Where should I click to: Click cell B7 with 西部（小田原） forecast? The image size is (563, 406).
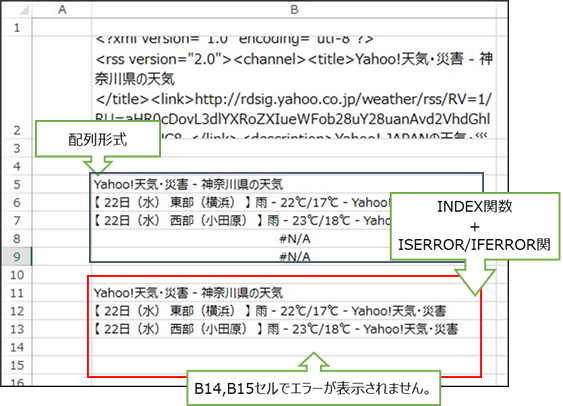[x=241, y=221]
